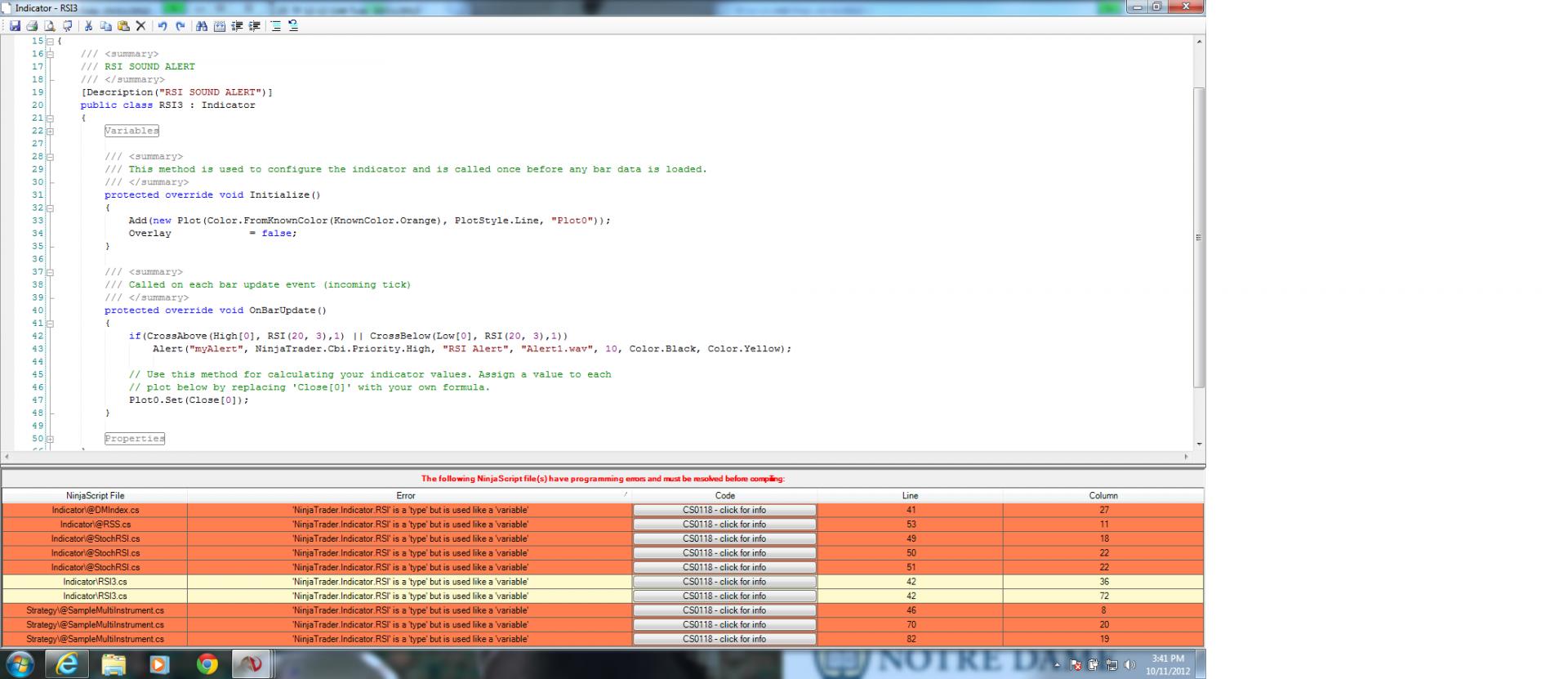Place cursor in the CrossAbove if-statement line
Image resolution: width=1568 pixels, height=679 pixels.
tap(348, 336)
